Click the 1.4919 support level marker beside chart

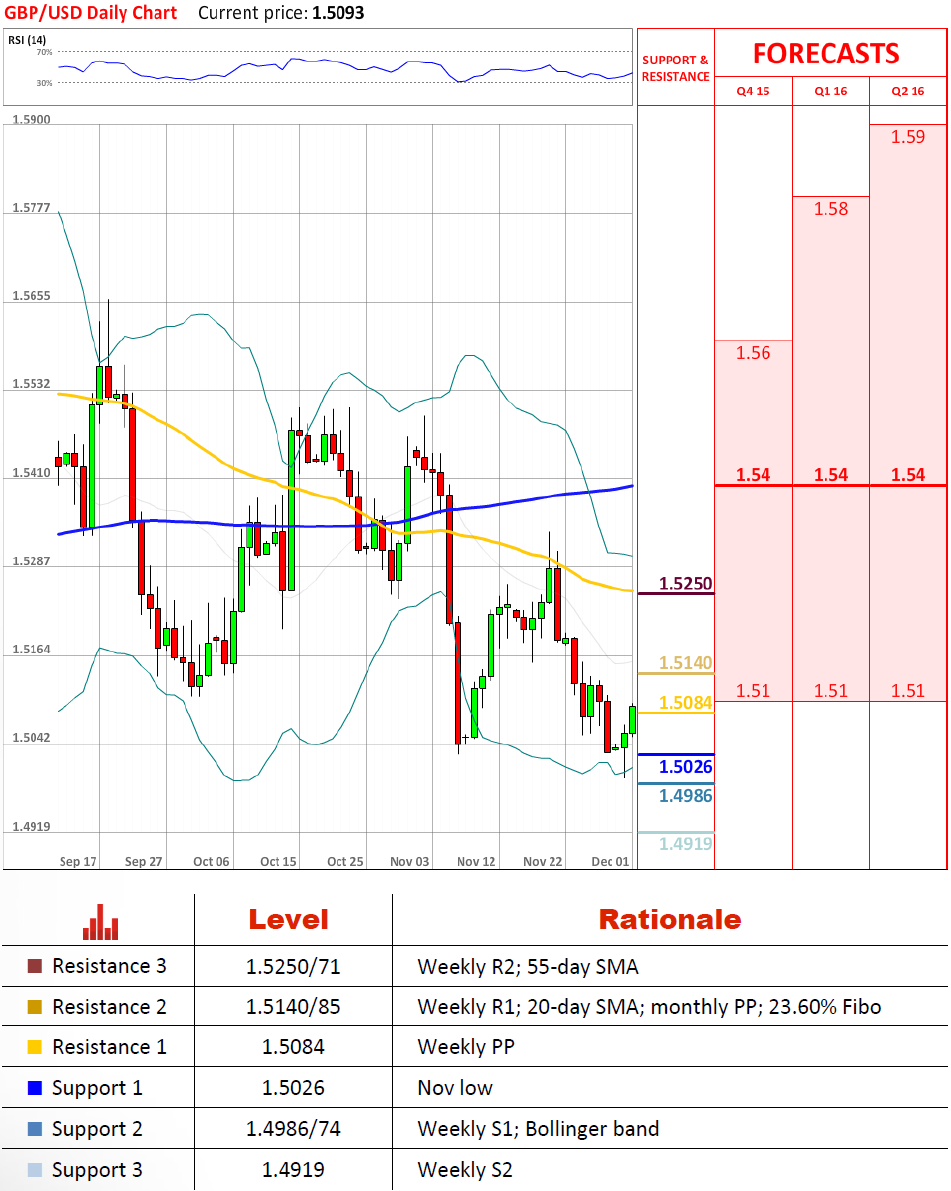point(685,843)
